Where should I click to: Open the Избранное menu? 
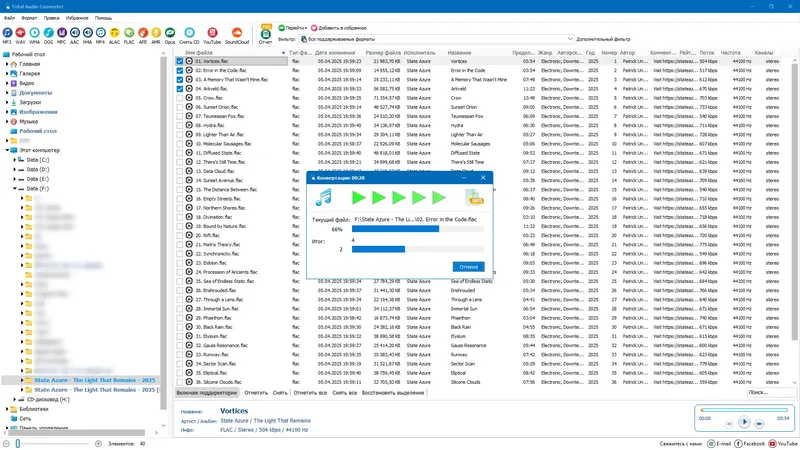tap(77, 18)
